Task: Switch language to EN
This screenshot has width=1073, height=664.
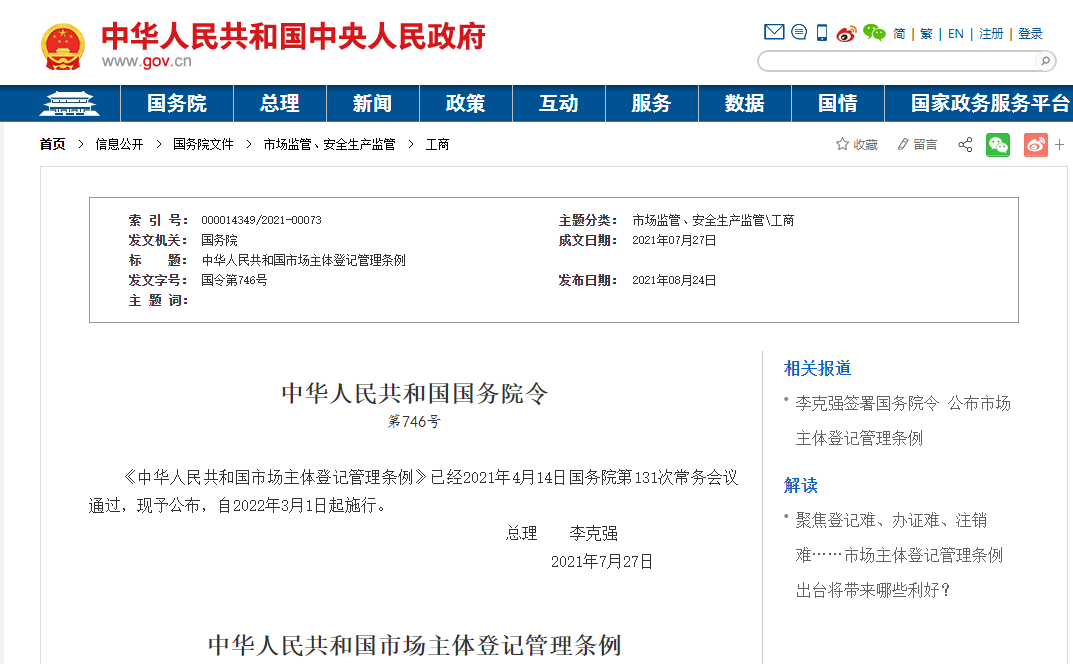Action: pyautogui.click(x=956, y=34)
